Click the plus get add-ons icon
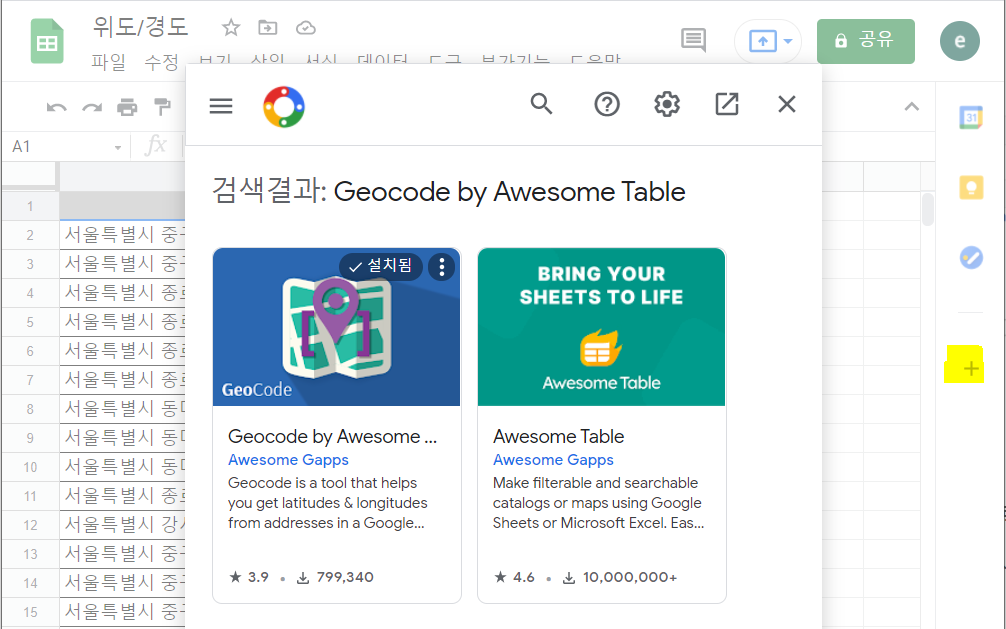The width and height of the screenshot is (1006, 629). [x=971, y=368]
